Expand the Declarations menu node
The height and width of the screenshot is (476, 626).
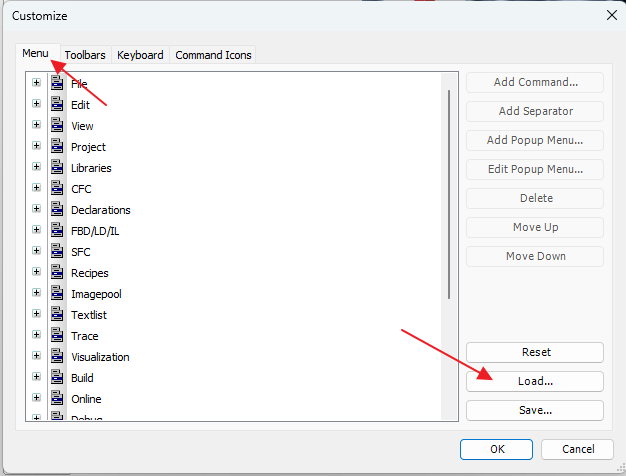pos(36,209)
